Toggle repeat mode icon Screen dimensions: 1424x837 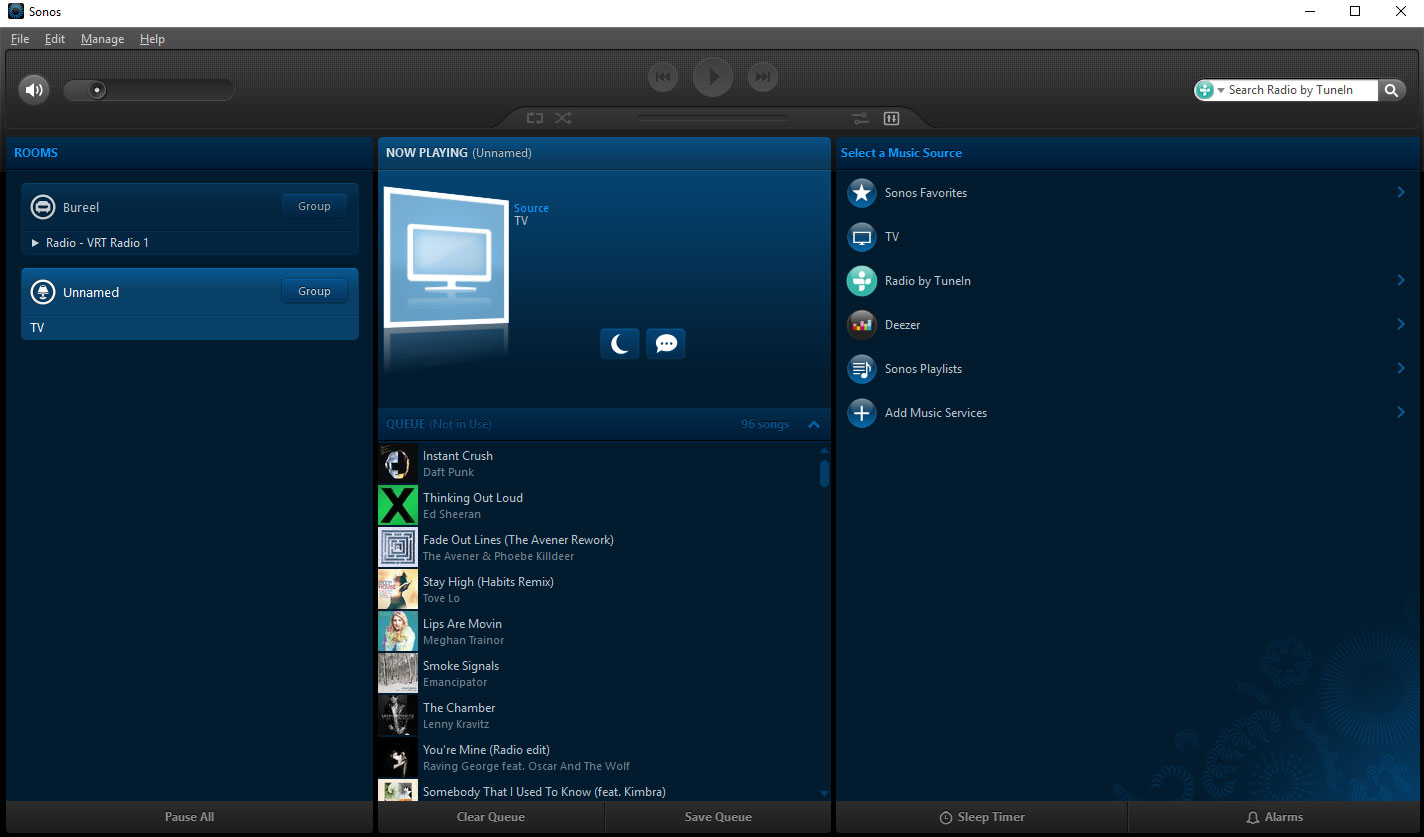(535, 118)
